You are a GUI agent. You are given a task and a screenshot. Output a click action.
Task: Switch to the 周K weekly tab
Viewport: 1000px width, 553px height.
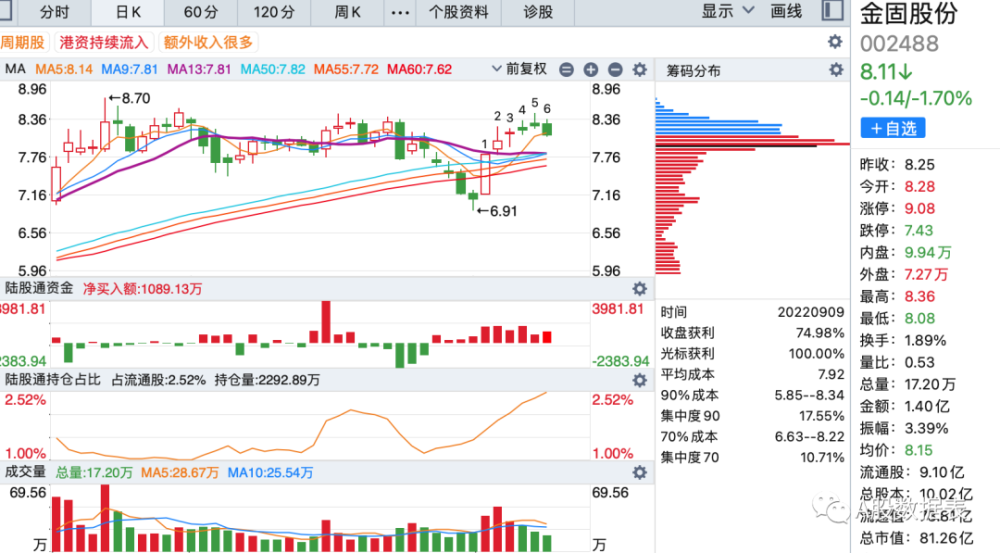348,12
